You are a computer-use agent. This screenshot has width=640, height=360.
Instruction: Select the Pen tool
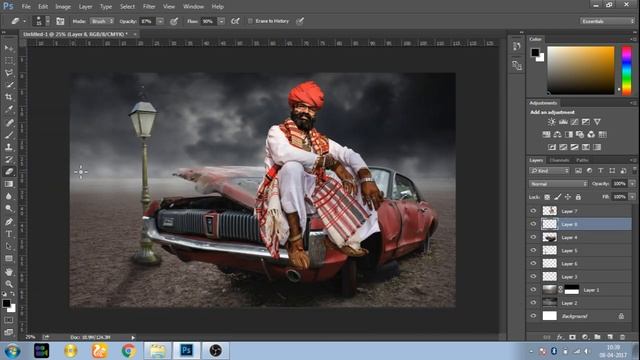[9, 222]
